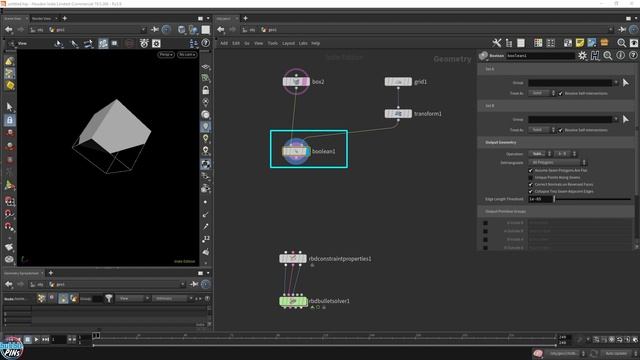Toggle Correct Normals on Reversed Faces checkbox
This screenshot has height=360, width=640.
point(531,184)
